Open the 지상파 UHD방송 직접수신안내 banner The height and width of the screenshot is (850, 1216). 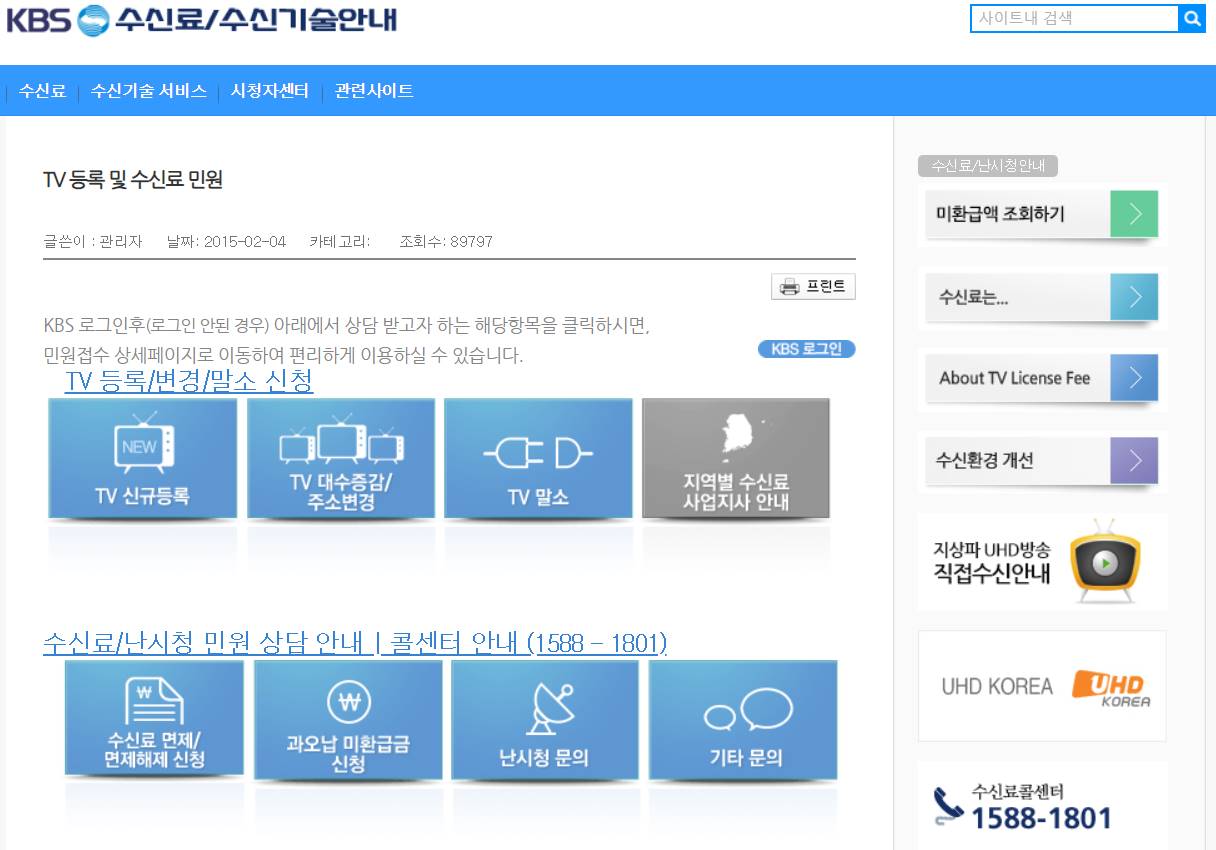coord(1042,562)
